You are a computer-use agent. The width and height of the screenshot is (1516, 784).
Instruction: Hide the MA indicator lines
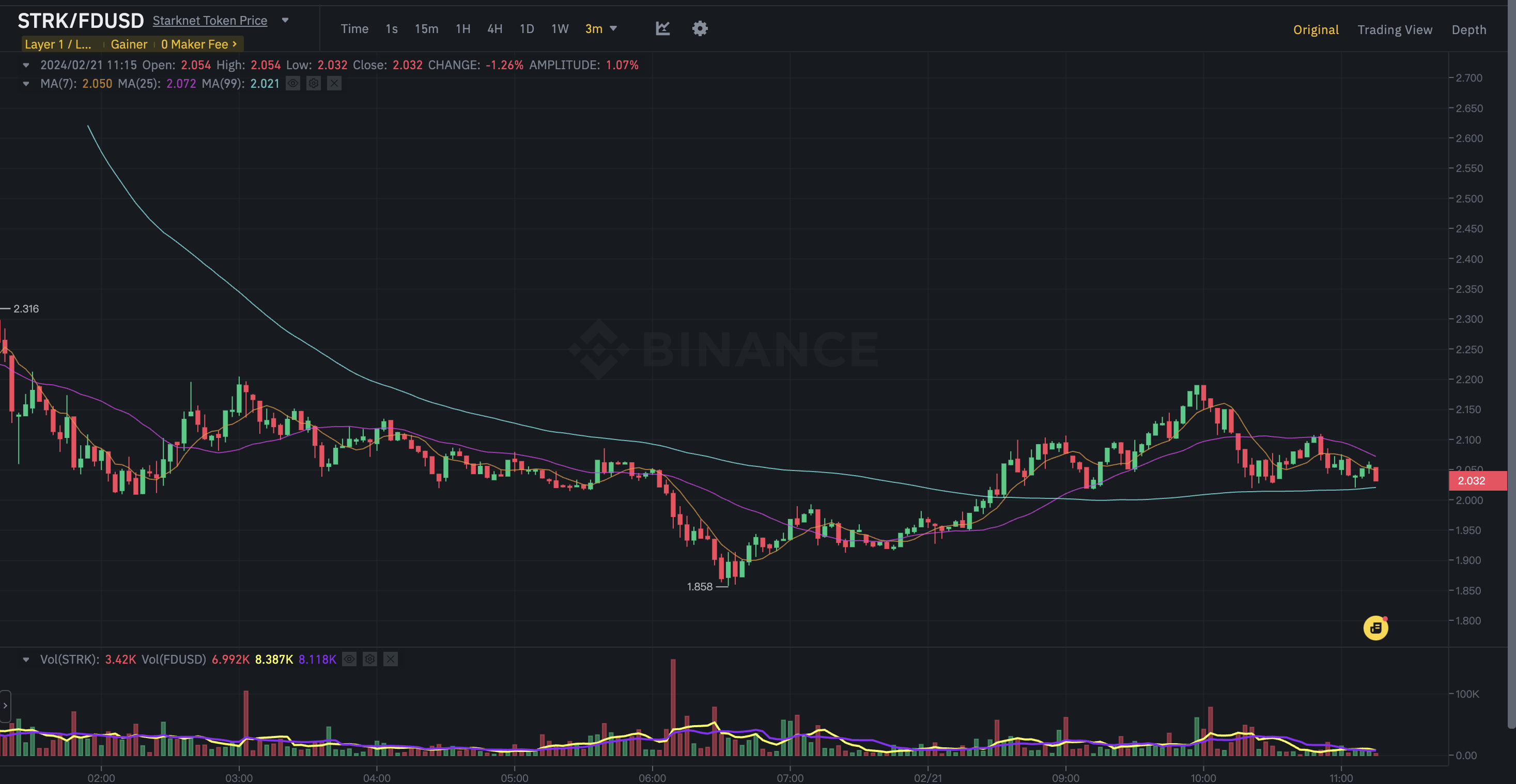tap(293, 84)
